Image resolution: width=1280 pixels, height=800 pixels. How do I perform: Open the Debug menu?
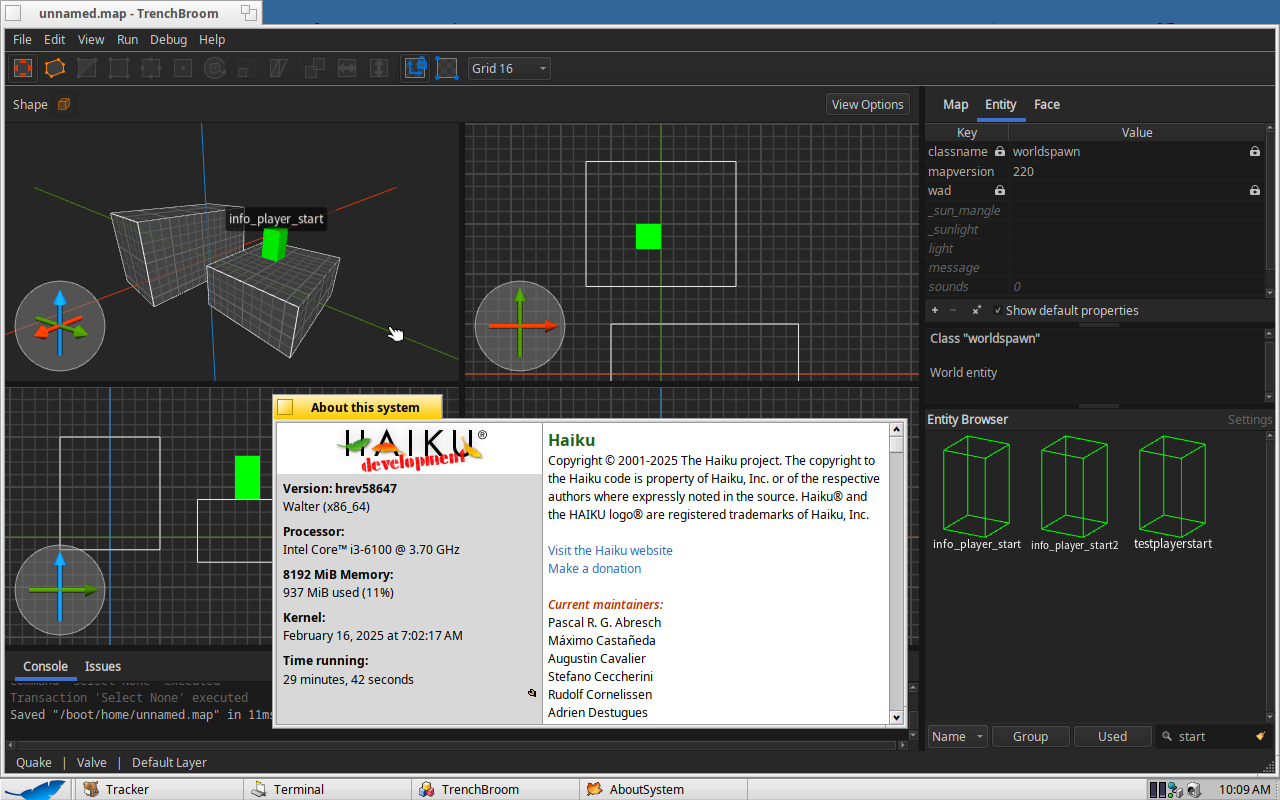pyautogui.click(x=168, y=40)
